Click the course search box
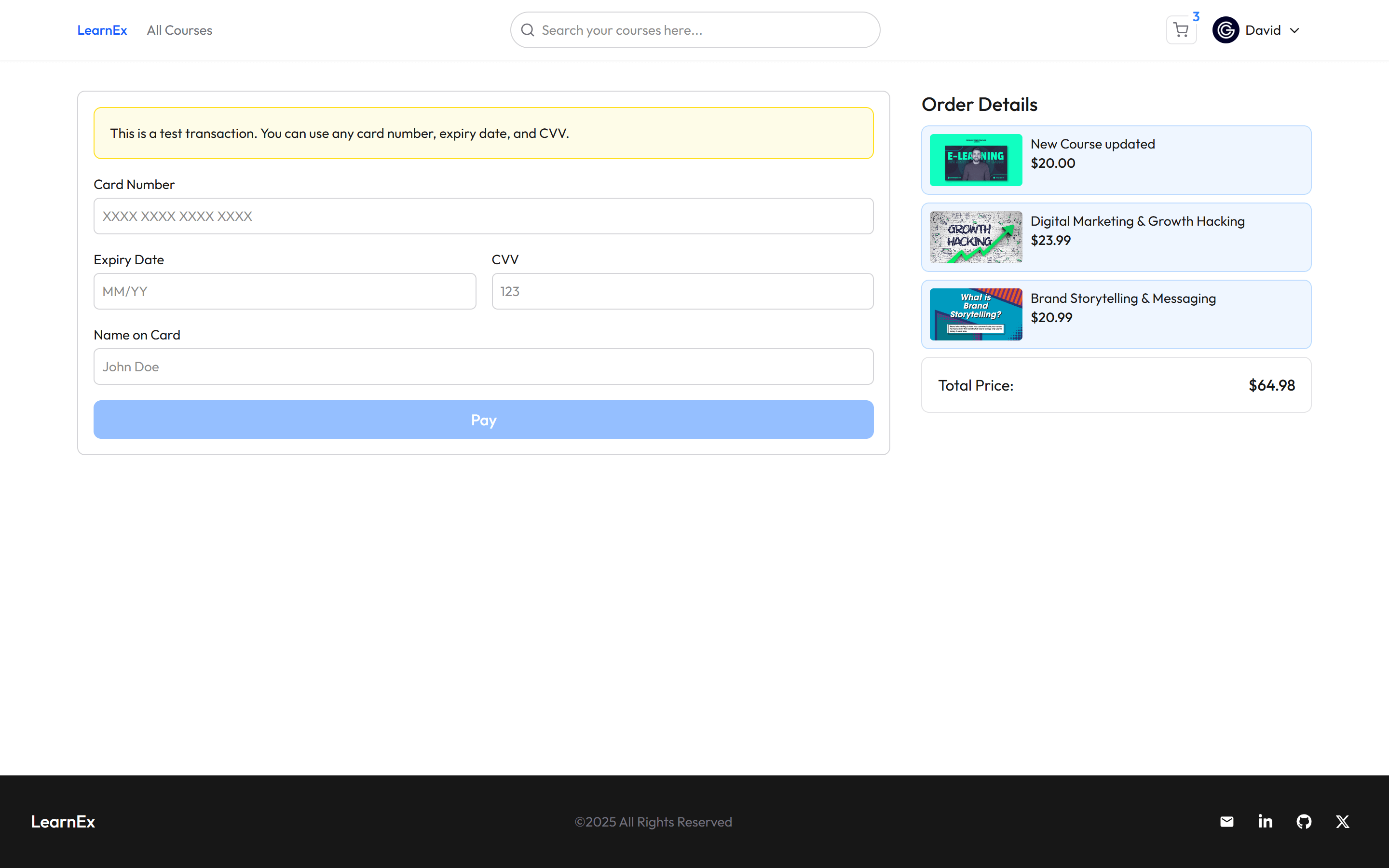 703,30
